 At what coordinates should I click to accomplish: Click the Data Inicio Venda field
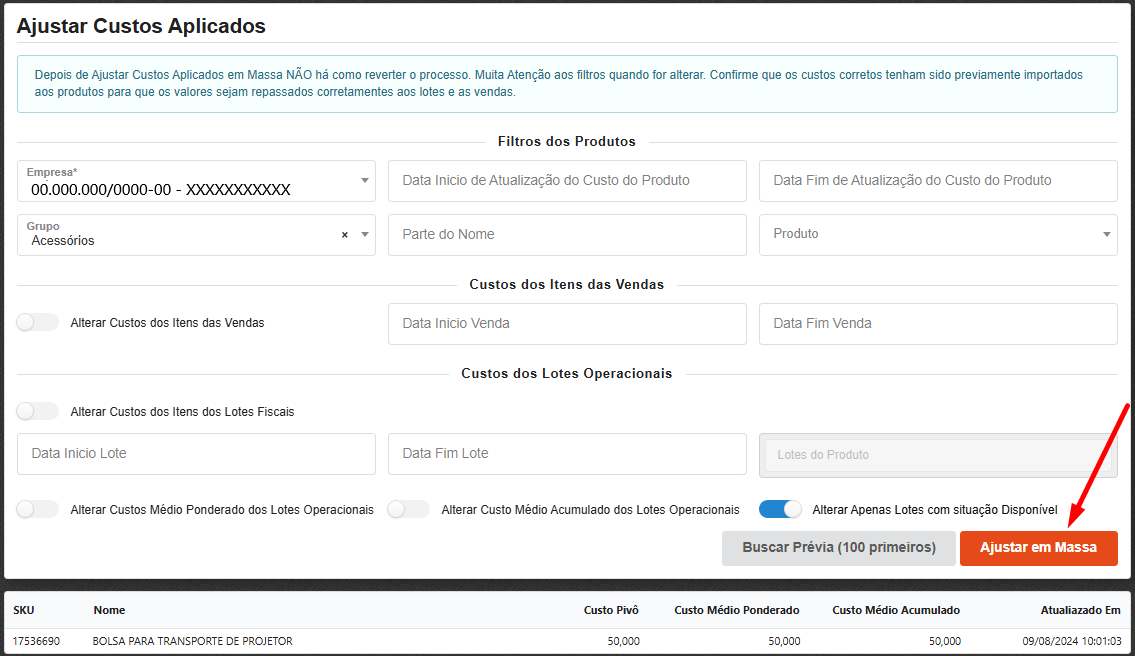click(567, 324)
